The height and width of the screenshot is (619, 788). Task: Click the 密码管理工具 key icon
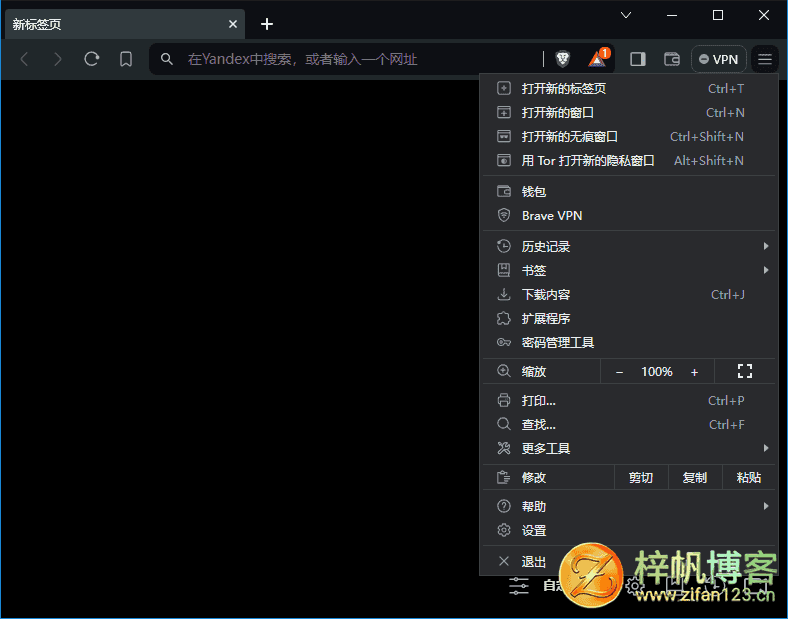point(504,343)
